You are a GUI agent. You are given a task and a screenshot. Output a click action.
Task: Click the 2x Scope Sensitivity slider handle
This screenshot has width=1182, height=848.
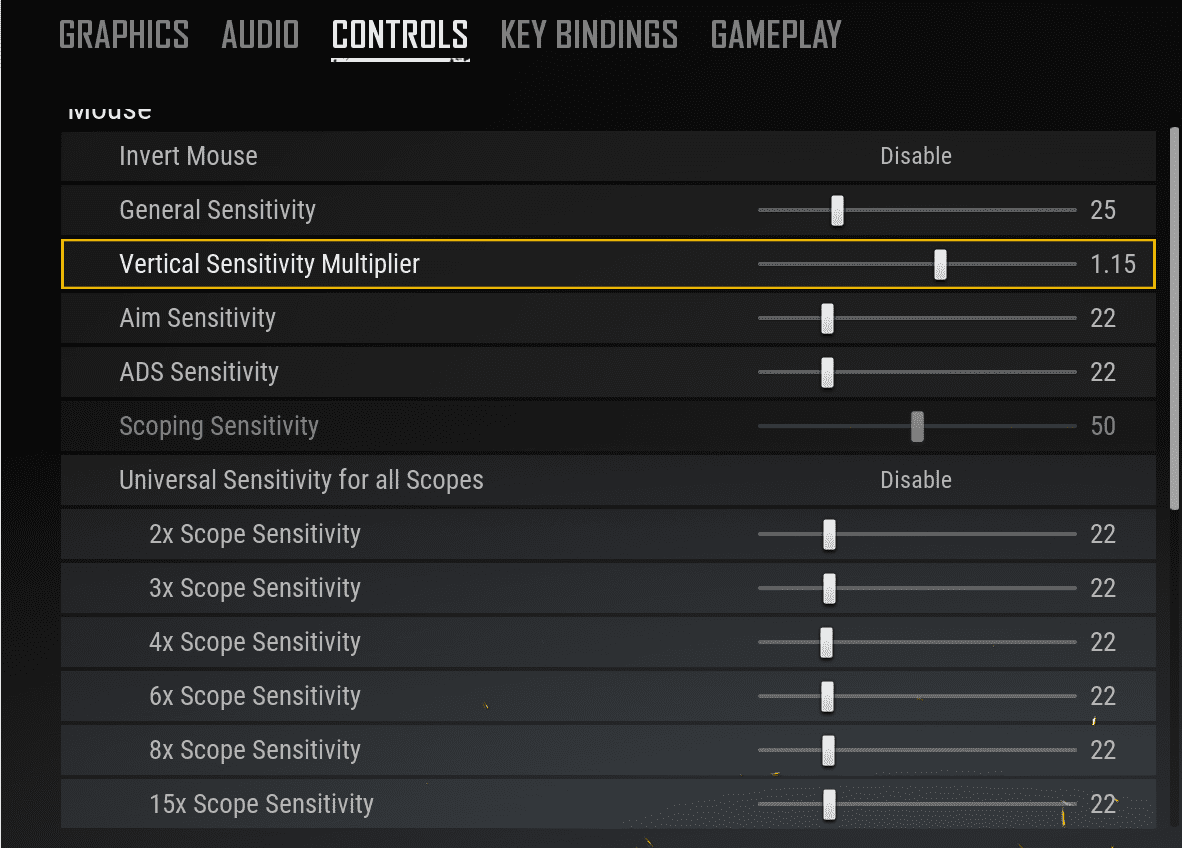[x=829, y=534]
